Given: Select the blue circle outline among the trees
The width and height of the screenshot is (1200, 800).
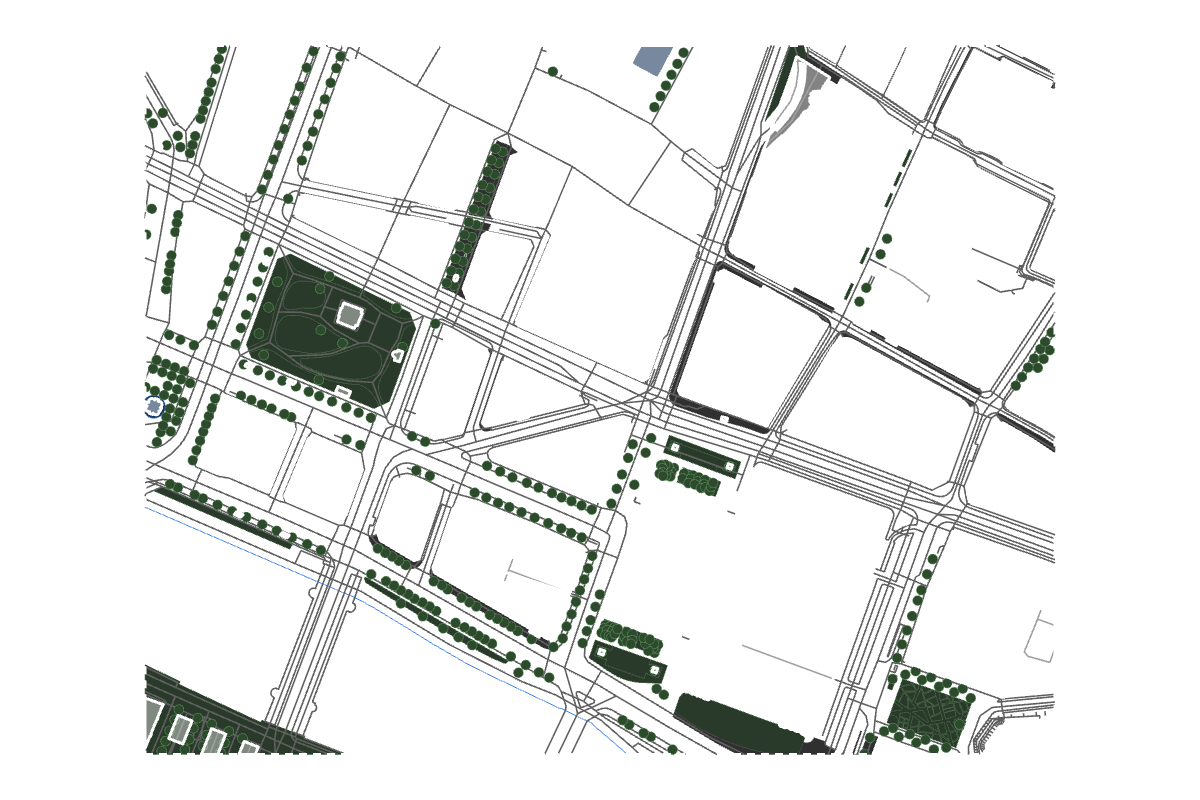Looking at the screenshot, I should click(x=153, y=406).
